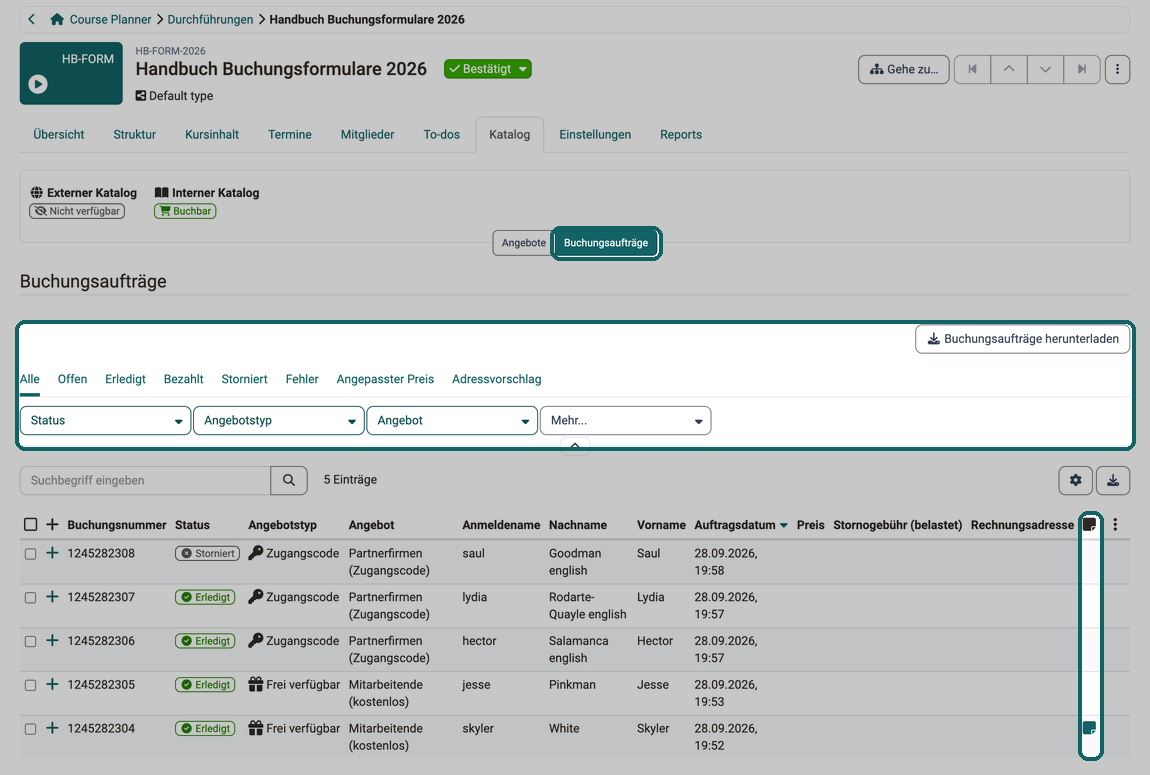This screenshot has height=775, width=1150.
Task: Expand details plus for order 1245282307
Action: [52, 597]
